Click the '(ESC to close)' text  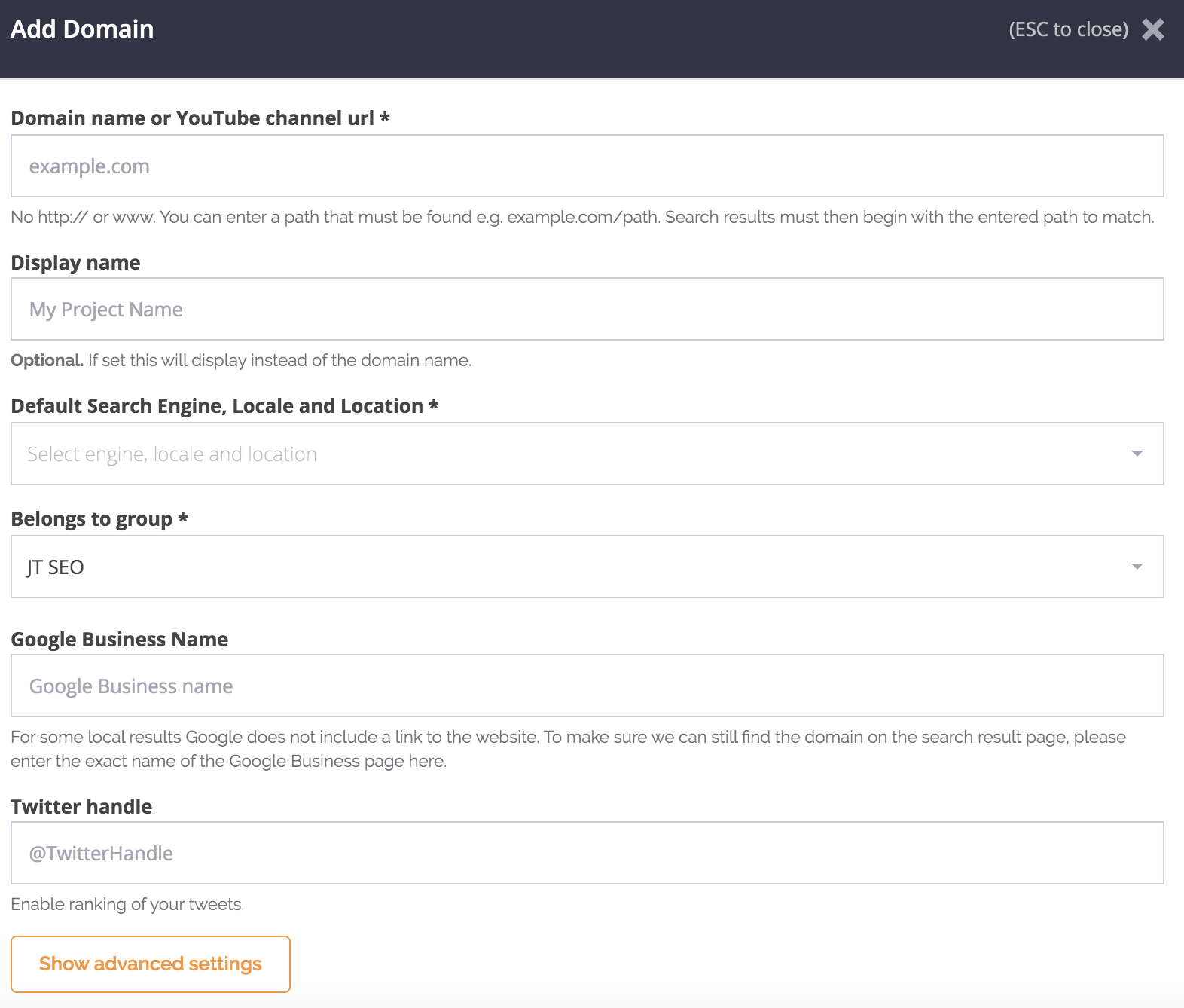click(1068, 29)
